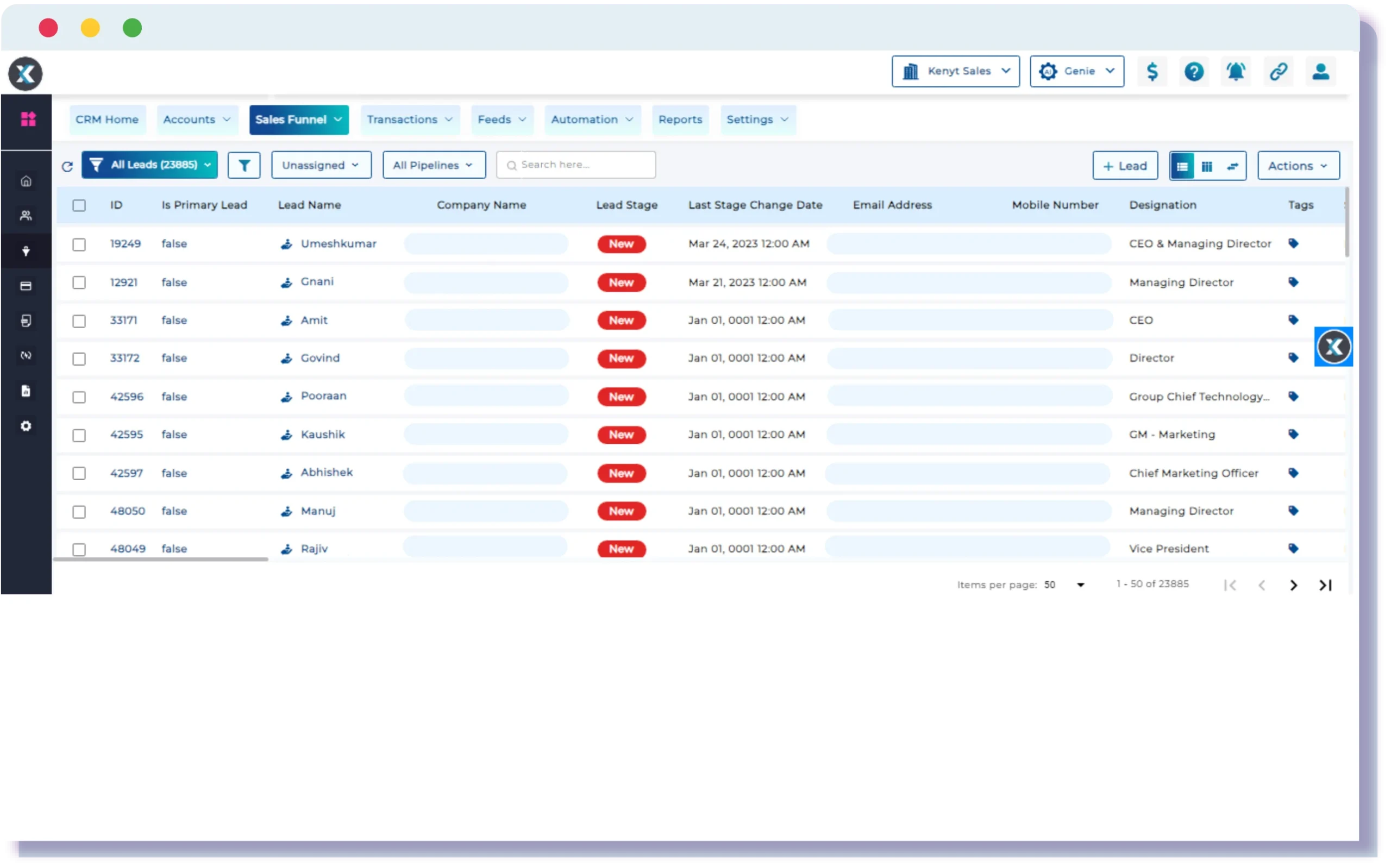Click the refresh leads icon
Image resolution: width=1391 pixels, height=868 pixels.
[x=67, y=166]
